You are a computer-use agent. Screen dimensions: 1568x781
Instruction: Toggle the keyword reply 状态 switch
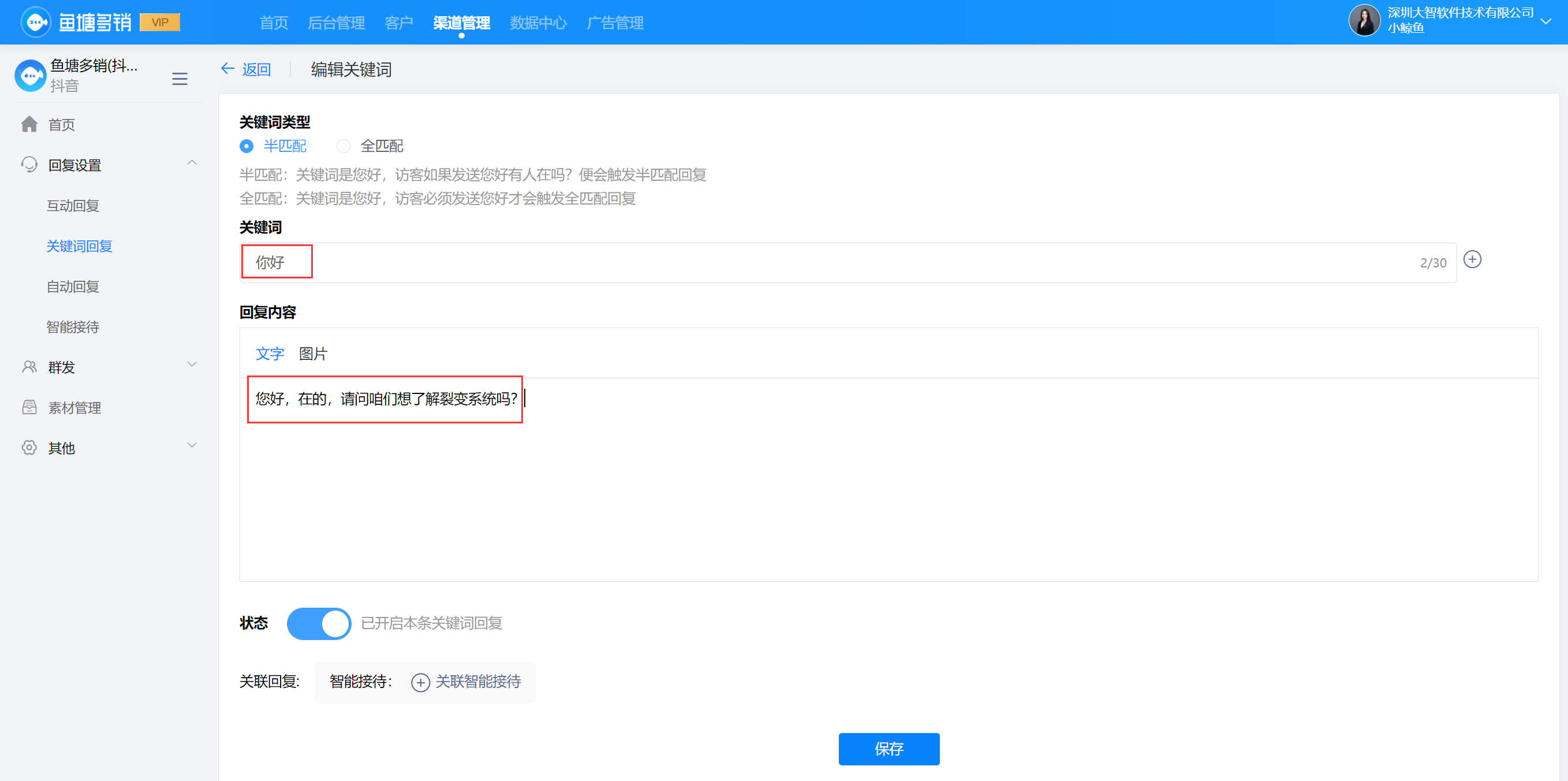tap(318, 623)
